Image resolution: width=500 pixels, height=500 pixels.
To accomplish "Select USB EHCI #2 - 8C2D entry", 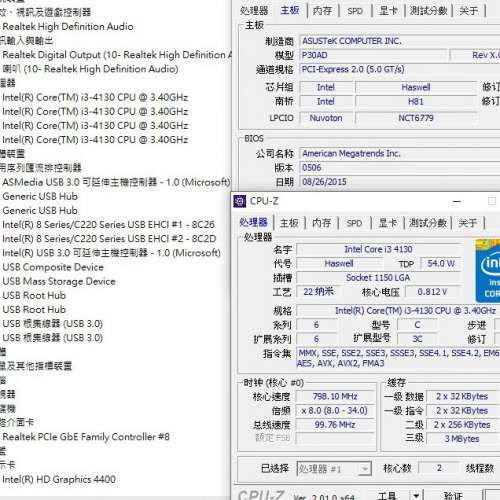I will coord(109,239).
